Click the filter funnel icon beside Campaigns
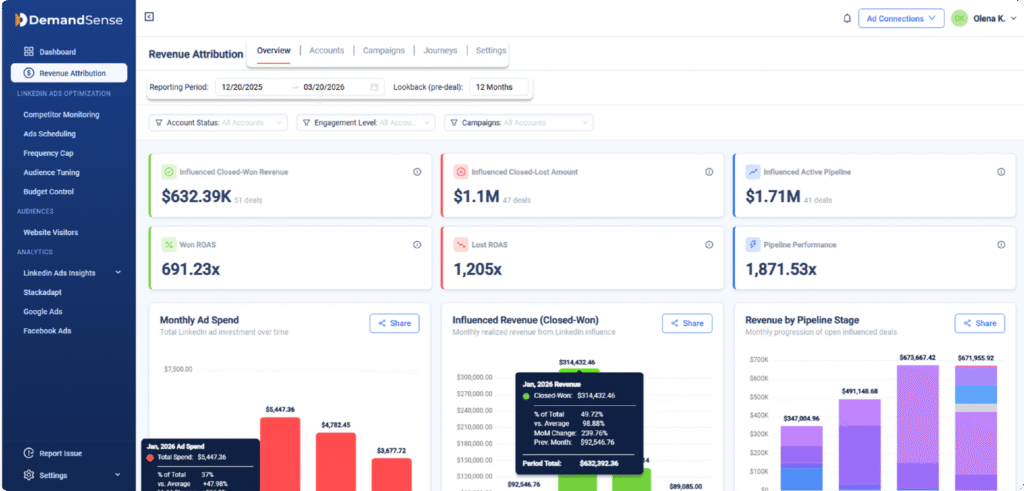The width and height of the screenshot is (1024, 491). click(x=454, y=123)
